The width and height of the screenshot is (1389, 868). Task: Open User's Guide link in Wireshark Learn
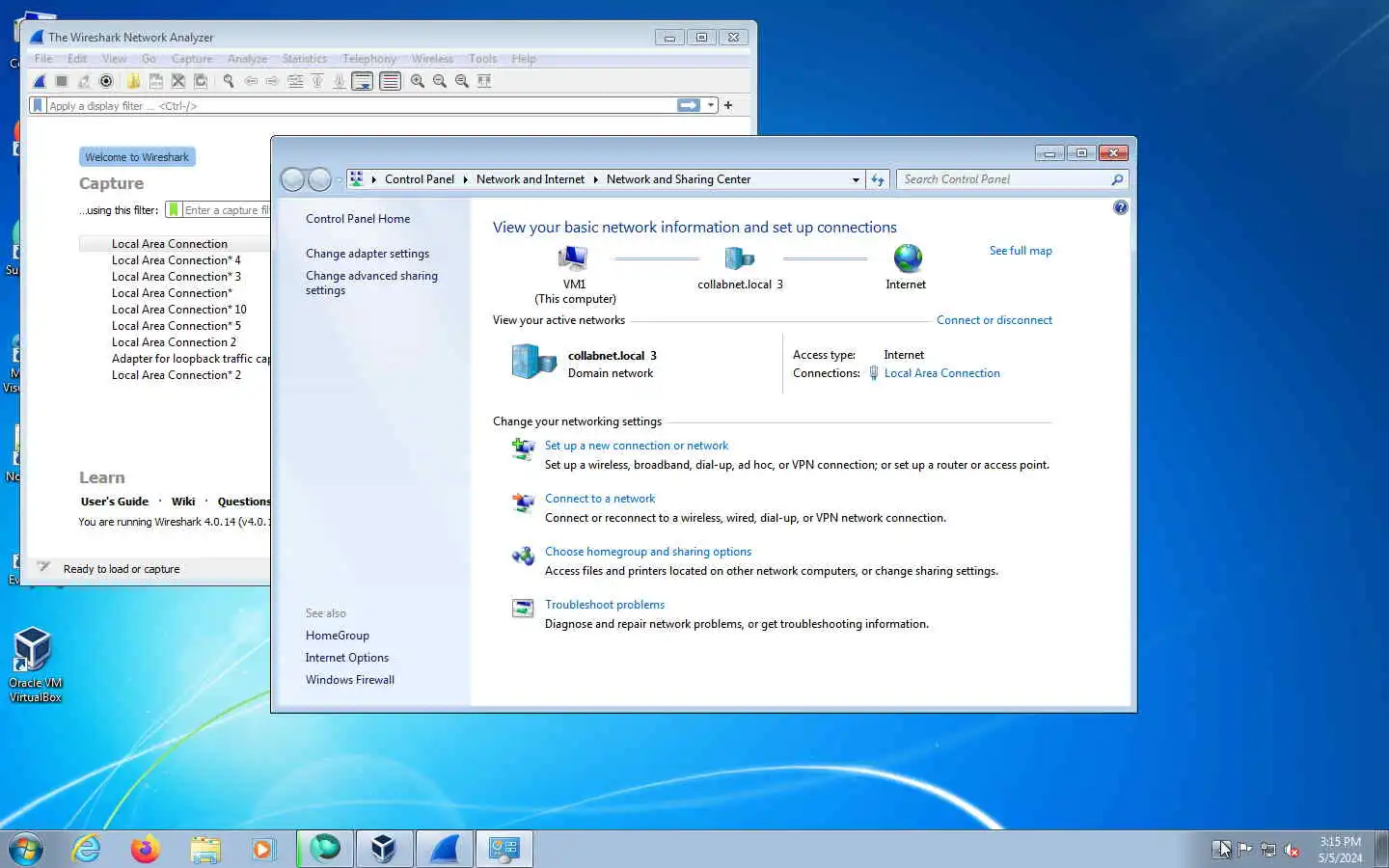click(x=115, y=502)
